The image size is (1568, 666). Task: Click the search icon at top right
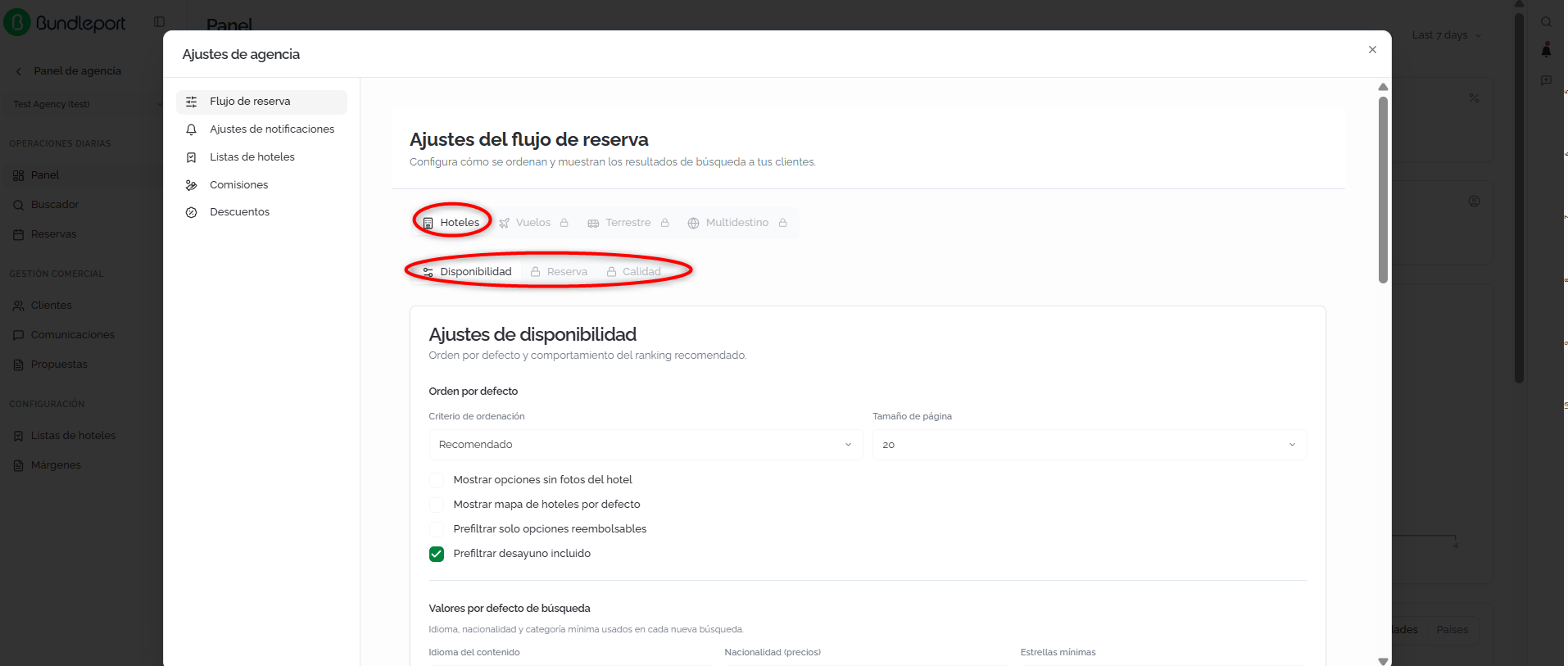pos(1546,22)
